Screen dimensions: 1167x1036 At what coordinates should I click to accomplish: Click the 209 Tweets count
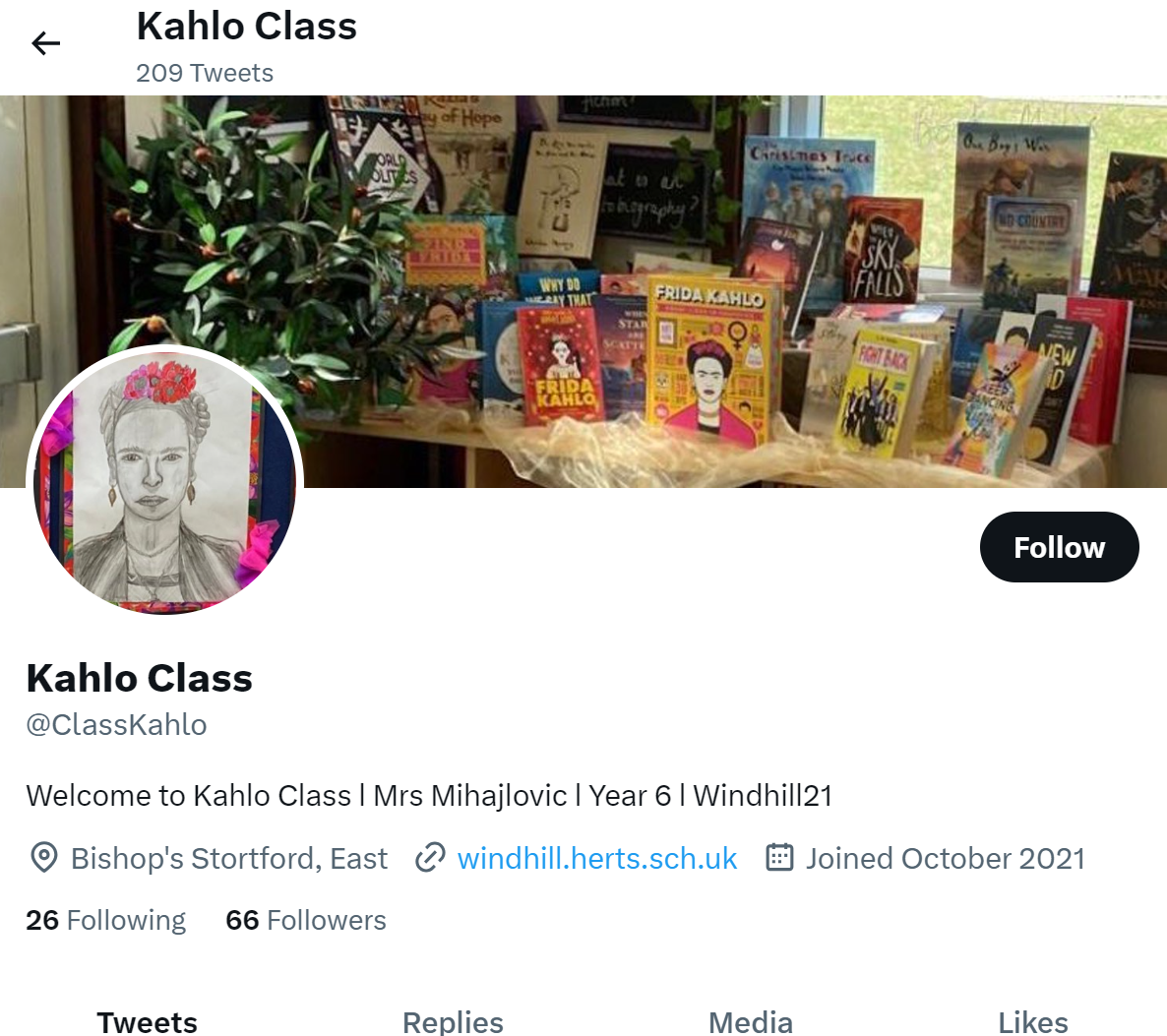pos(205,73)
